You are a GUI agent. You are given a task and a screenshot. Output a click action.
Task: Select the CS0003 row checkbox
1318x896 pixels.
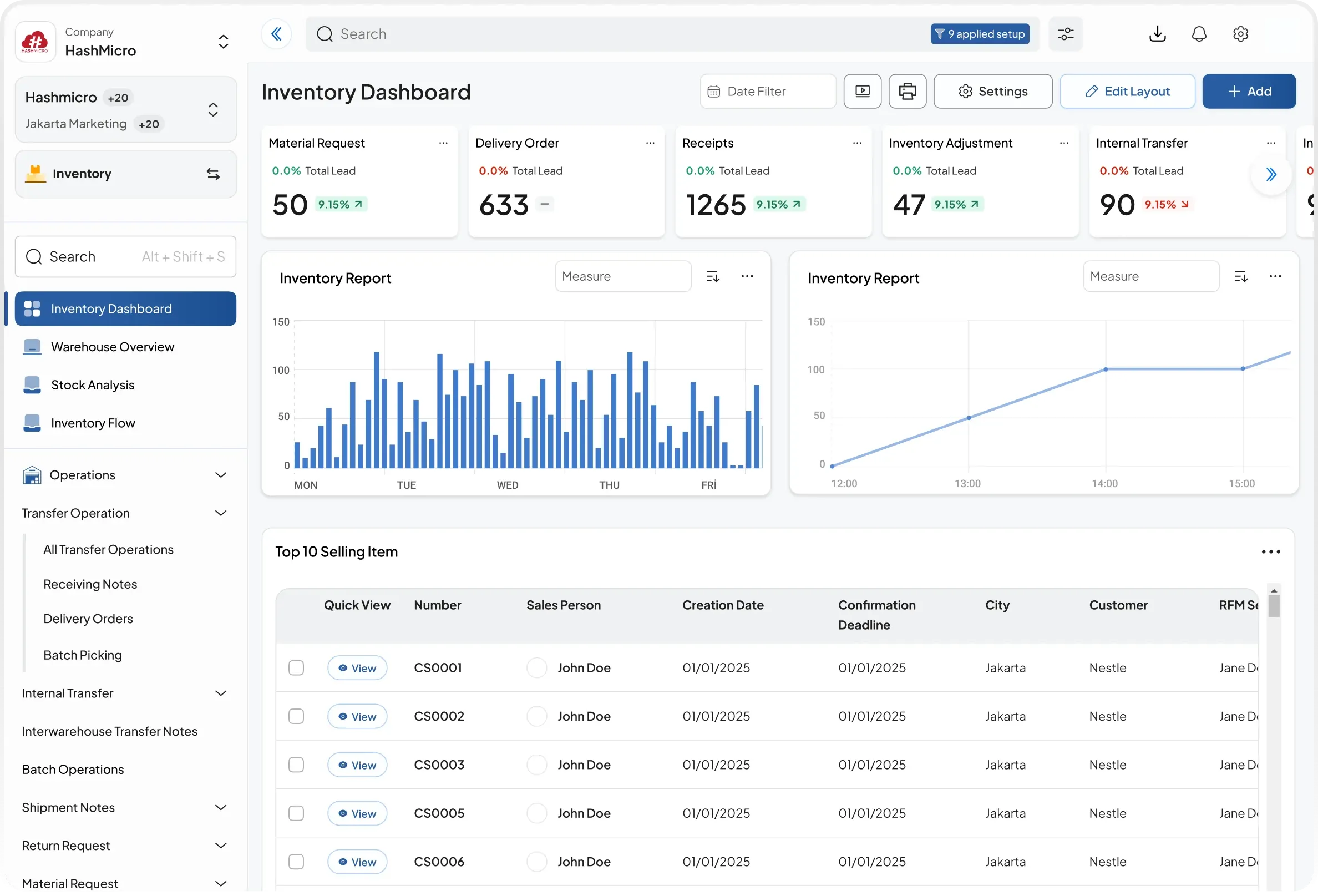pyautogui.click(x=296, y=765)
